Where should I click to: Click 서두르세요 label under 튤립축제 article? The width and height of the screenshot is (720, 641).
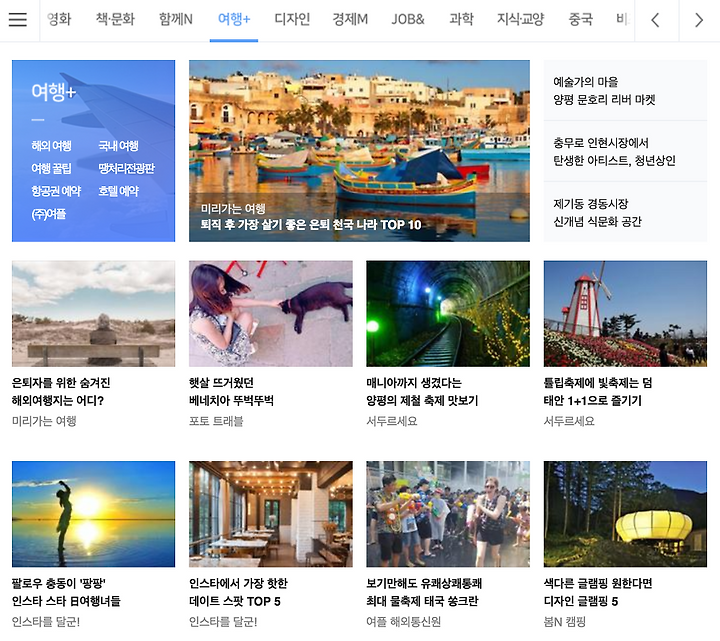(569, 421)
